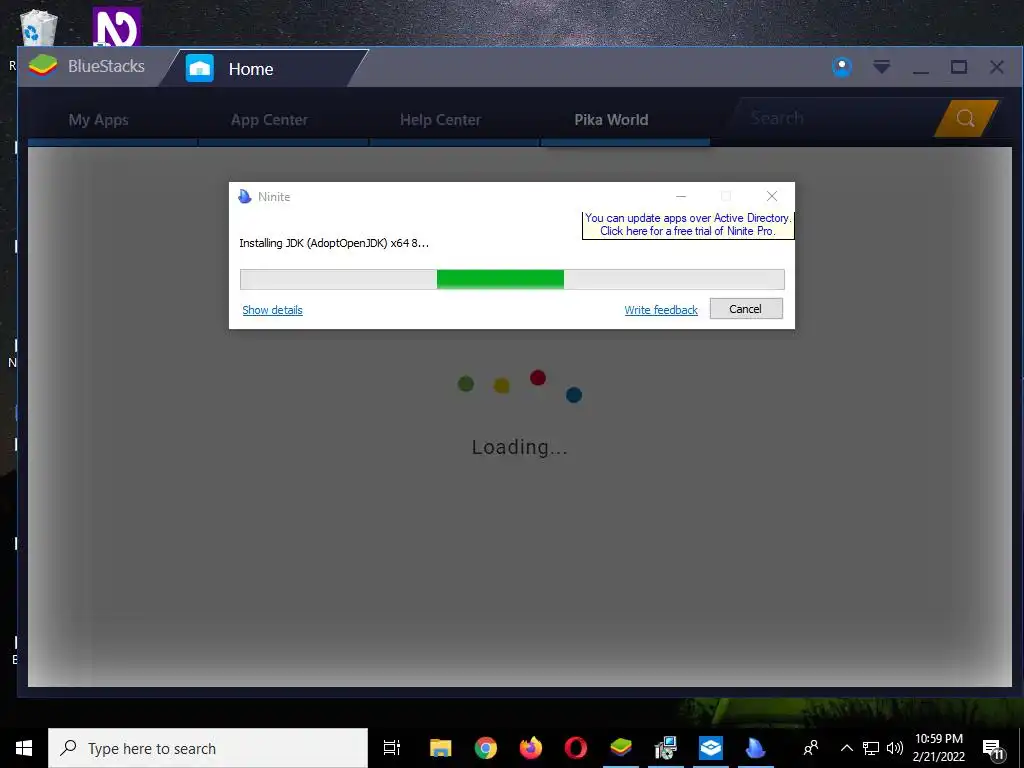Switch to the Pika World tab
Image resolution: width=1024 pixels, height=768 pixels.
coord(611,120)
